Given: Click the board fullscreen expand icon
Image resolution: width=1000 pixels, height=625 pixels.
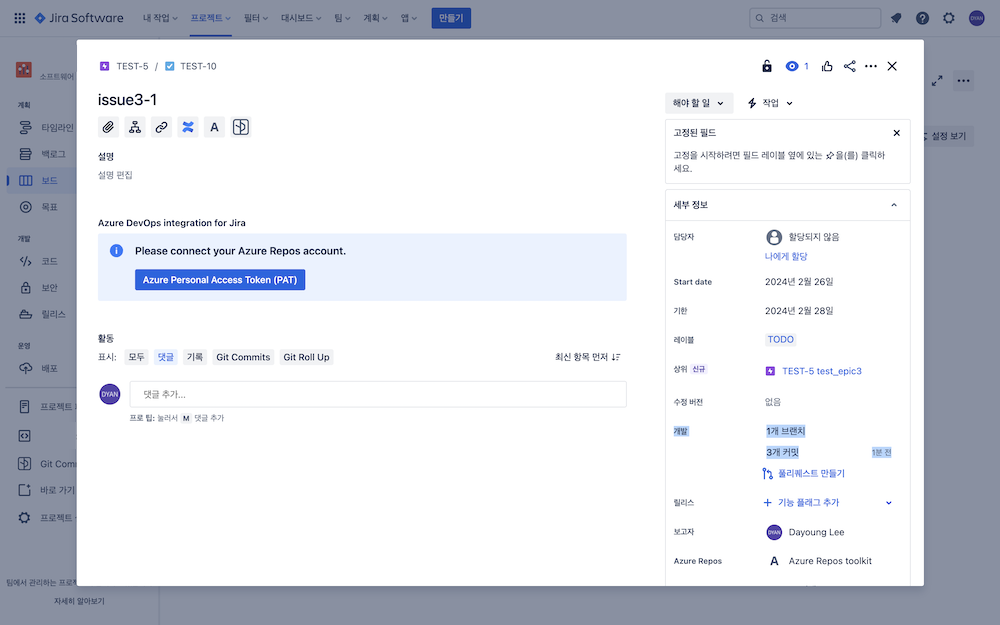Looking at the screenshot, I should (937, 81).
